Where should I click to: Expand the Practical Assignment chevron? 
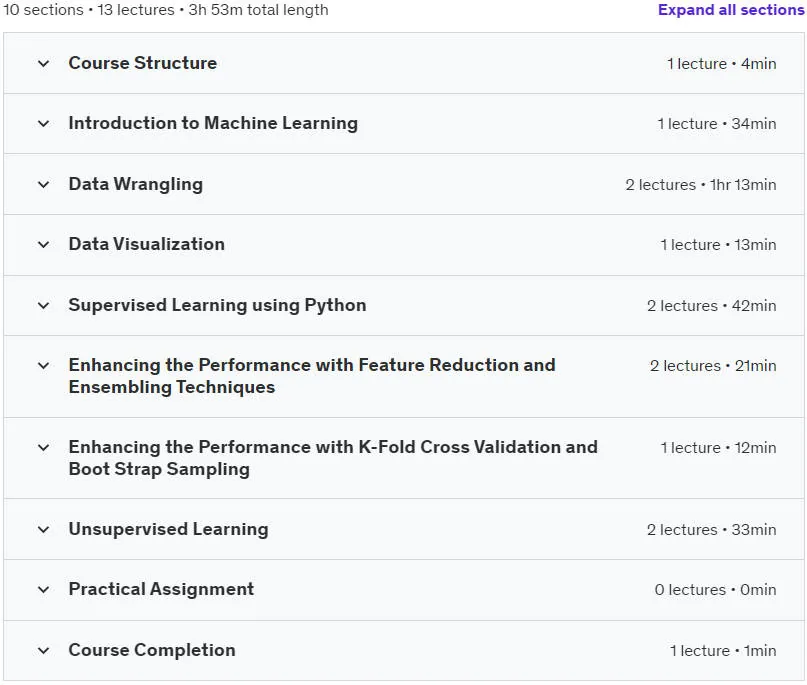(x=44, y=590)
